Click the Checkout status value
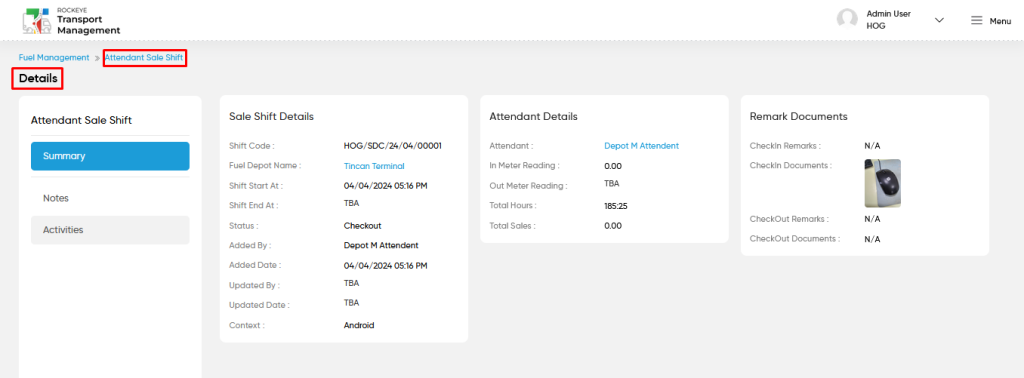This screenshot has width=1024, height=378. tap(362, 226)
